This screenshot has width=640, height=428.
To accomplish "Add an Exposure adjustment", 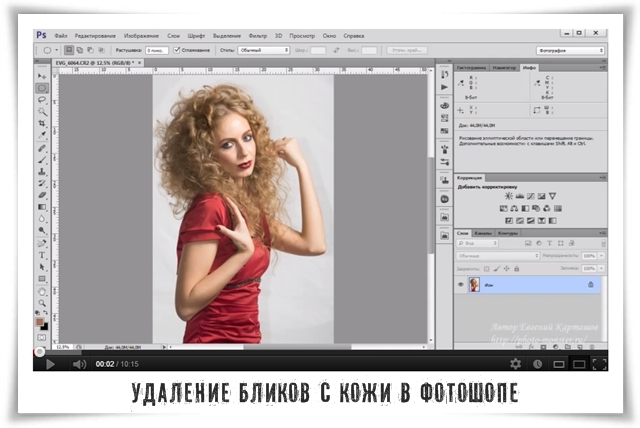I will pos(541,196).
